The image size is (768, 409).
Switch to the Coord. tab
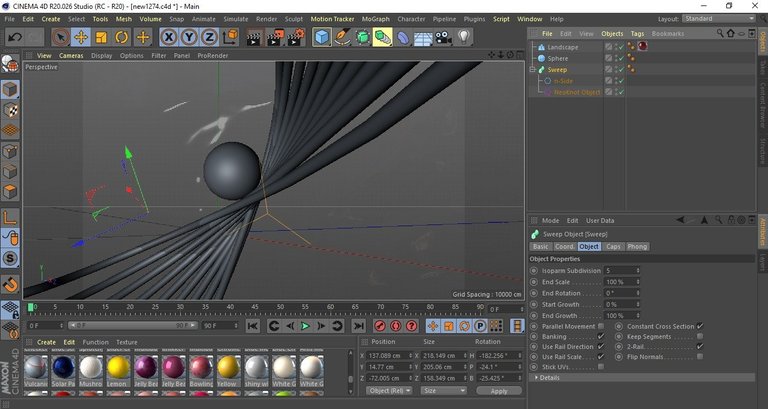[x=564, y=247]
